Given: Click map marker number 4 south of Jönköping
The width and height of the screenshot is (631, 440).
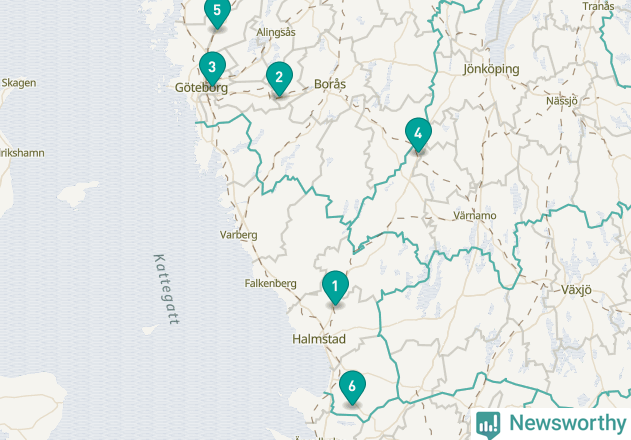Looking at the screenshot, I should coord(419,134).
